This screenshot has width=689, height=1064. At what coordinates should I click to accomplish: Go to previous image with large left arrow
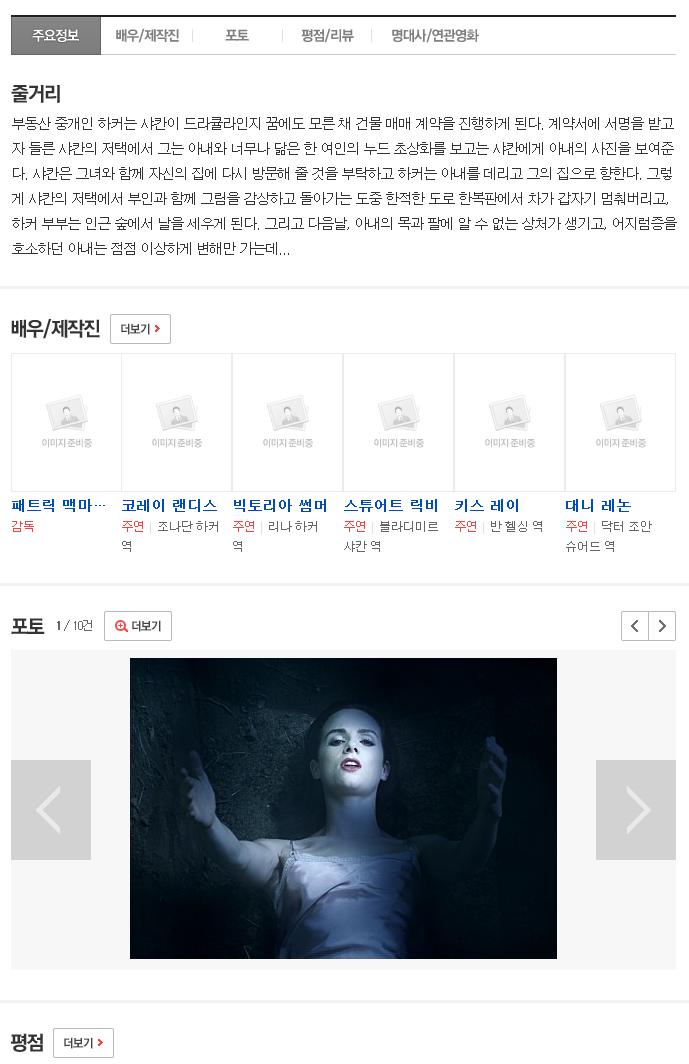[51, 810]
